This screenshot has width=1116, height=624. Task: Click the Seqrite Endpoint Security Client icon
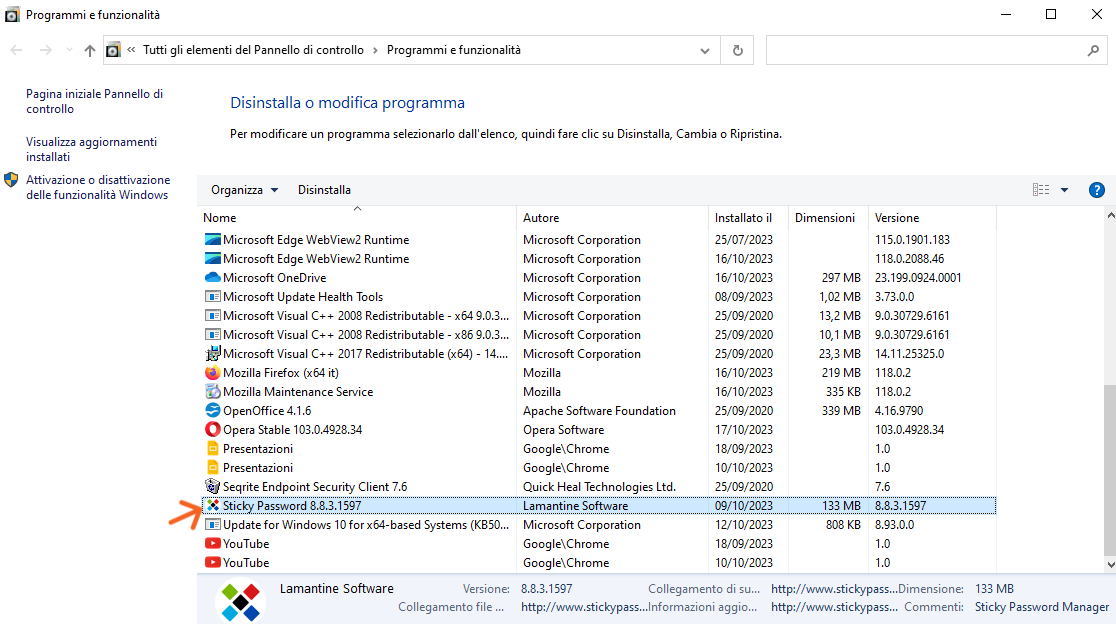coord(212,487)
